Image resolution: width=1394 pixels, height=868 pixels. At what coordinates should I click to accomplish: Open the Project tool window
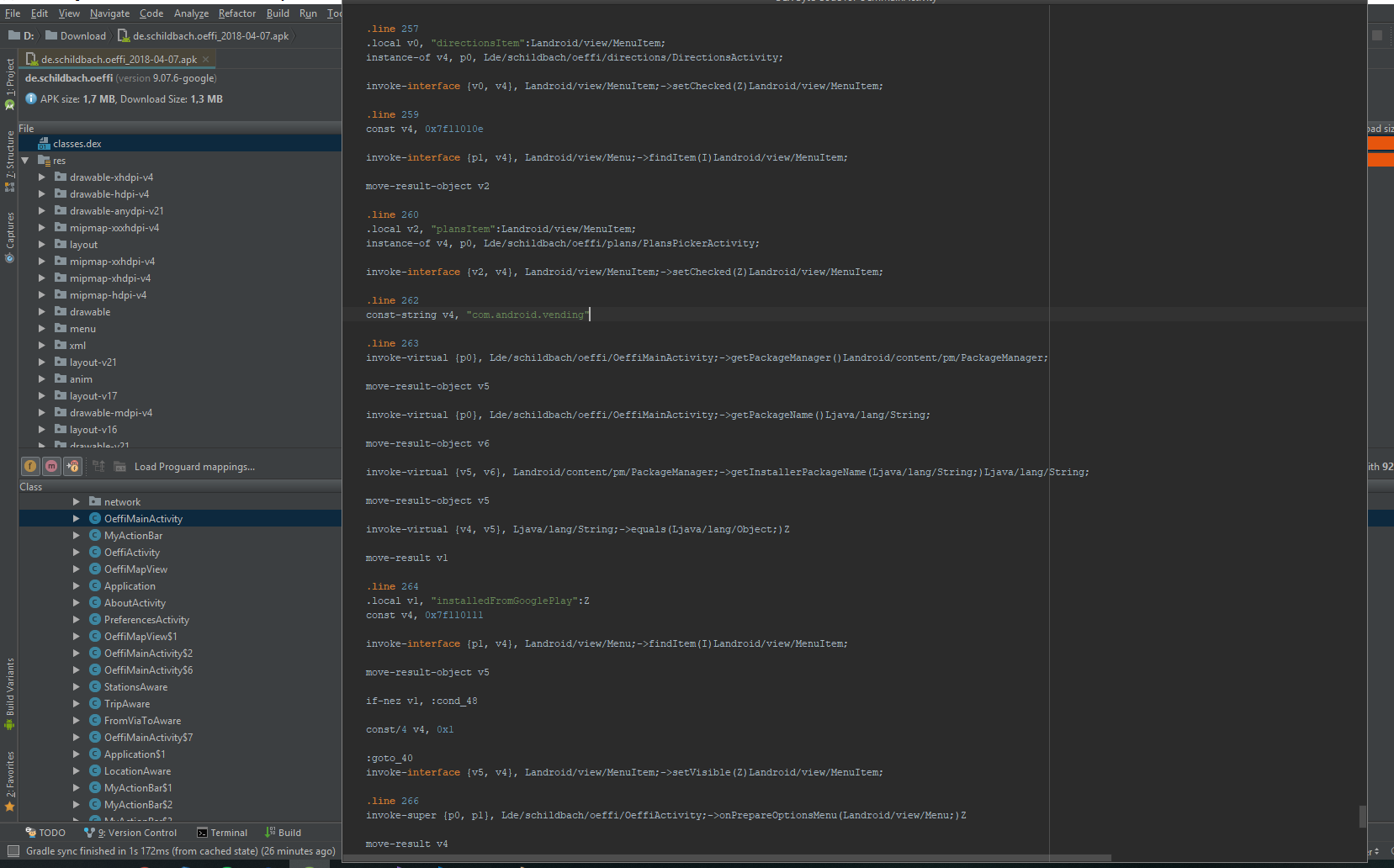[x=9, y=84]
